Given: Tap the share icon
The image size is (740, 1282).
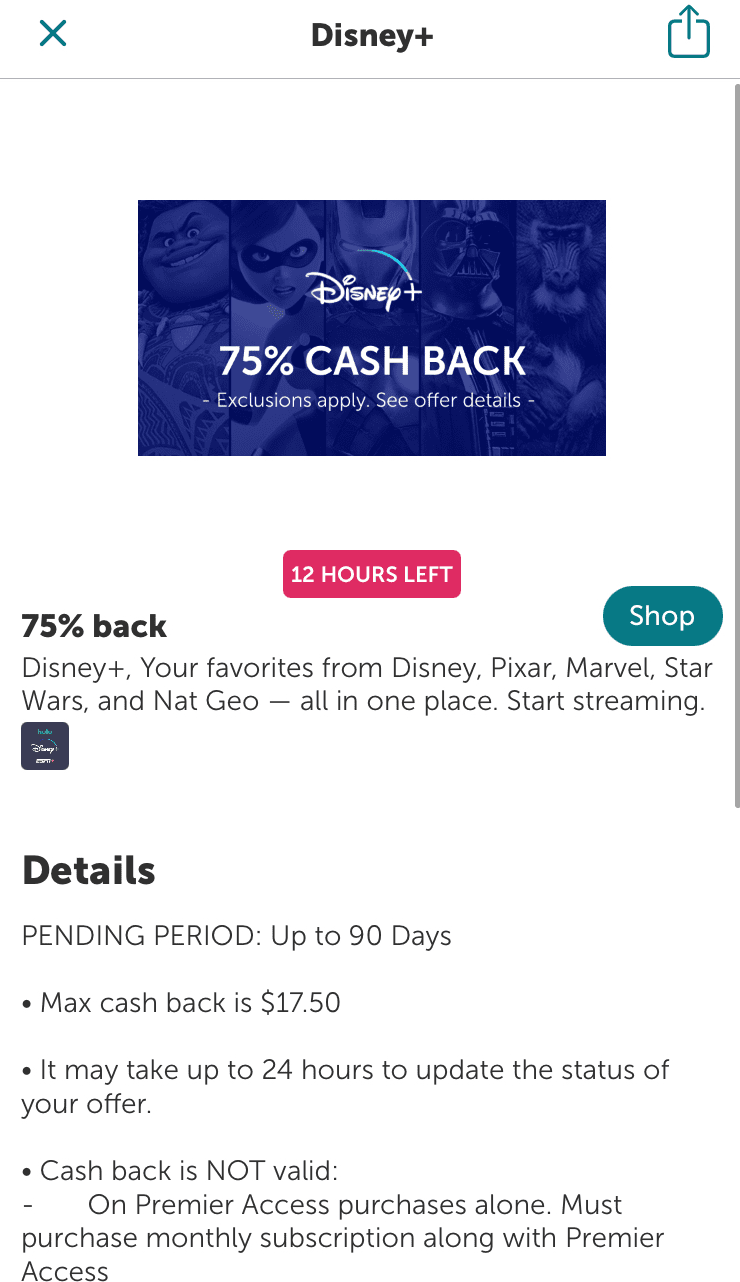Looking at the screenshot, I should (x=688, y=32).
